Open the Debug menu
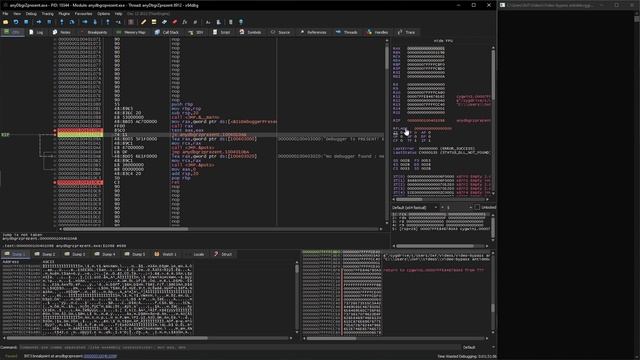Screen dimensions: 640x360 (31, 13)
